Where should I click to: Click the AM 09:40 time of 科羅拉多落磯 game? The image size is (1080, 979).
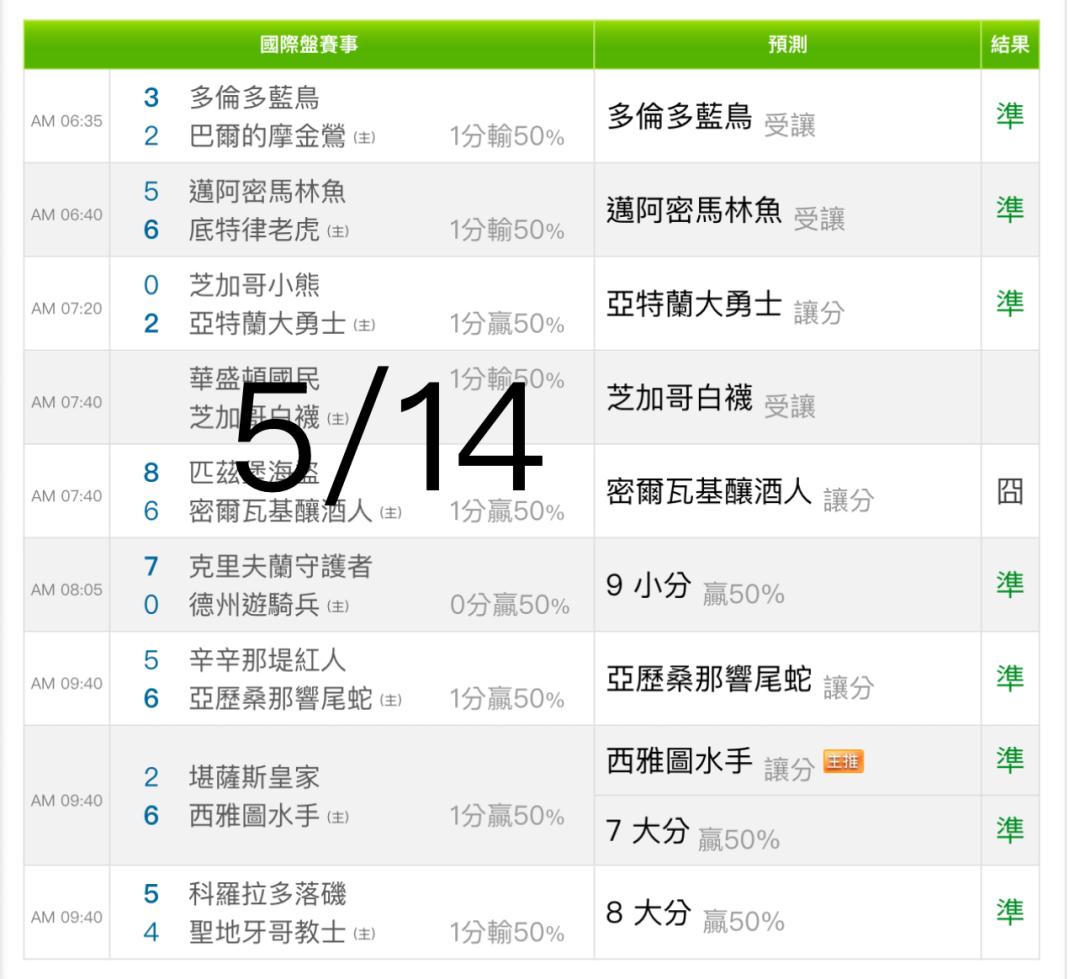[67, 918]
